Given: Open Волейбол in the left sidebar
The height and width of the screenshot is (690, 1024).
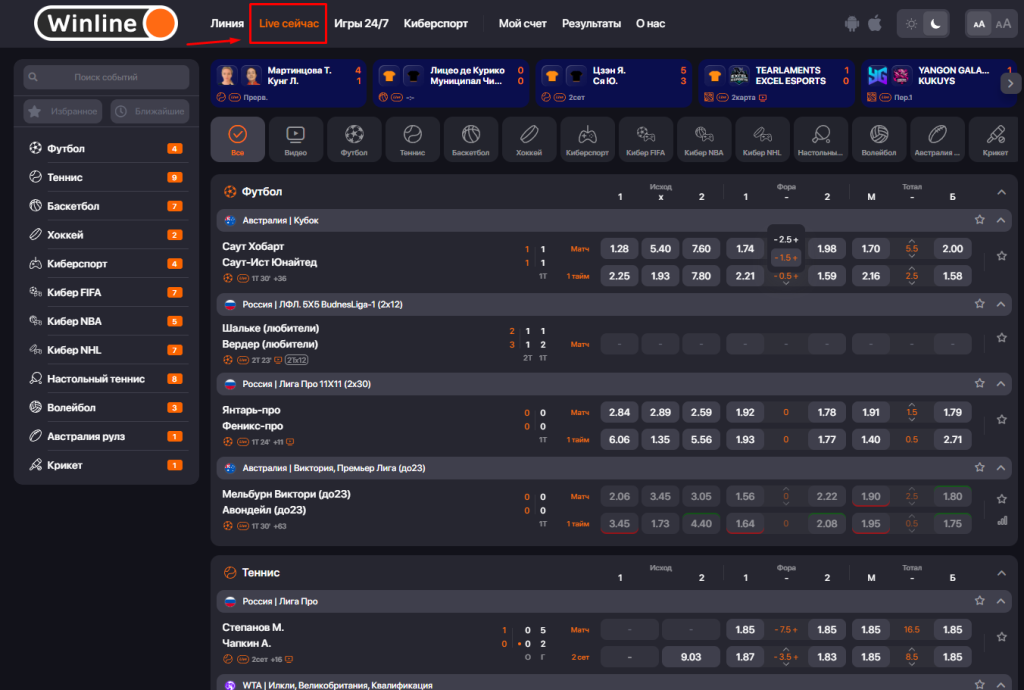Looking at the screenshot, I should [x=106, y=408].
